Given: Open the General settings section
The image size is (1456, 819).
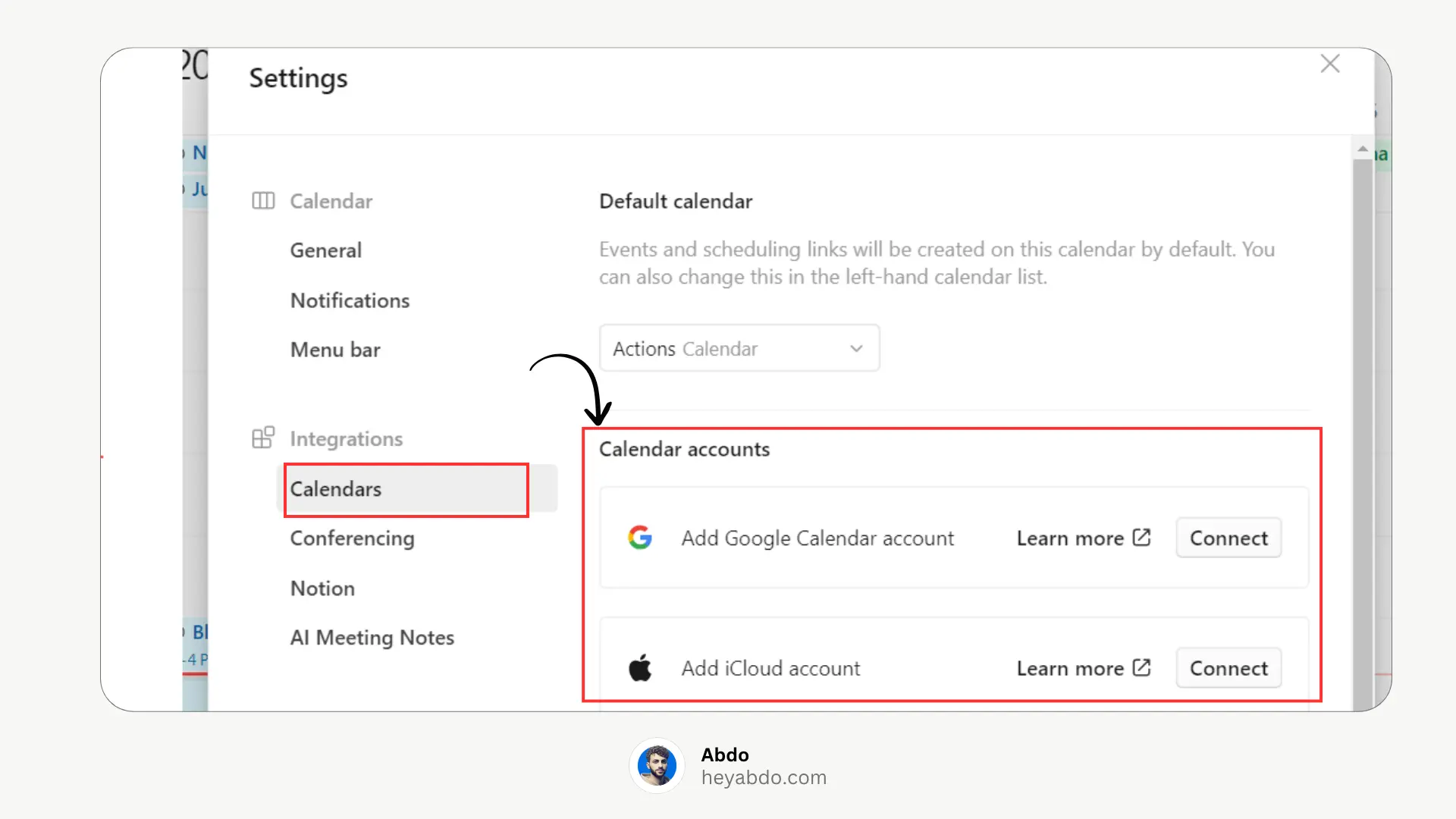Looking at the screenshot, I should tap(325, 250).
